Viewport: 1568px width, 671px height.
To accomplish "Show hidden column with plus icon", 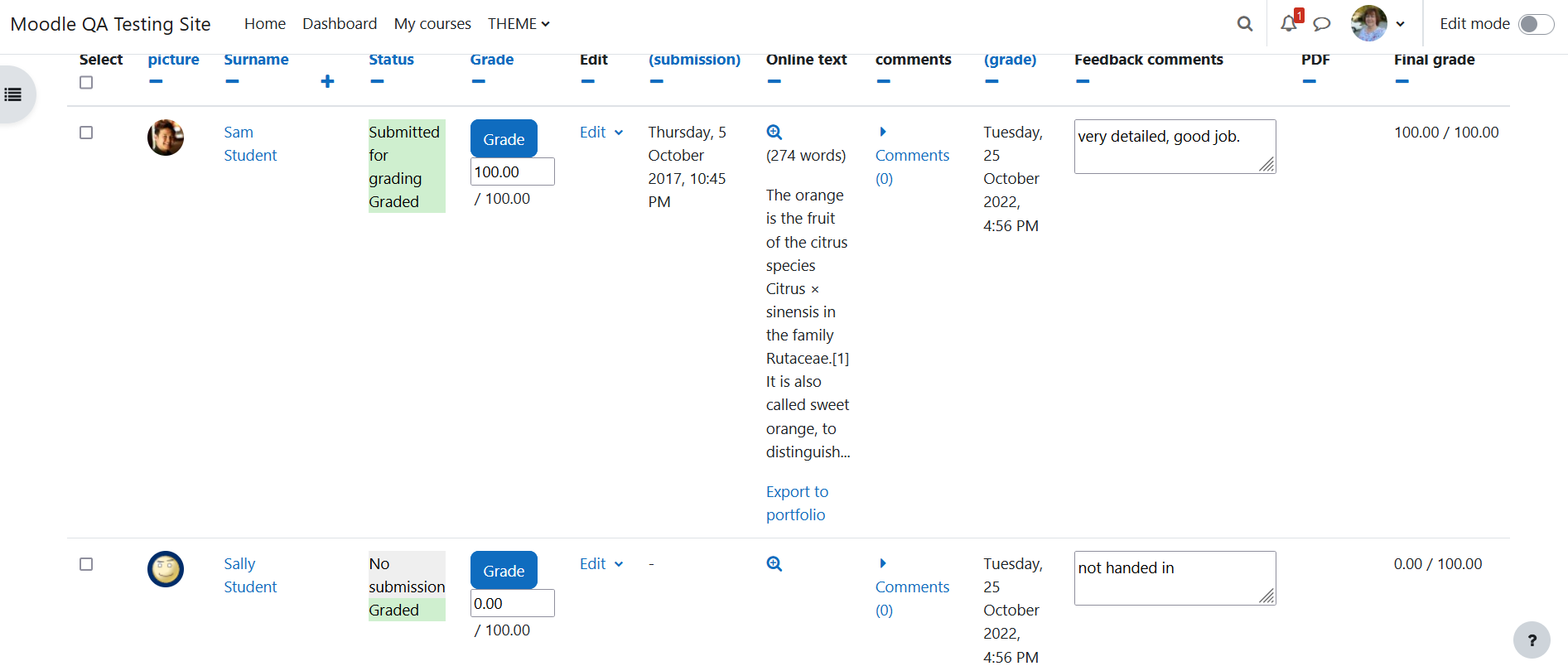I will coord(327,81).
